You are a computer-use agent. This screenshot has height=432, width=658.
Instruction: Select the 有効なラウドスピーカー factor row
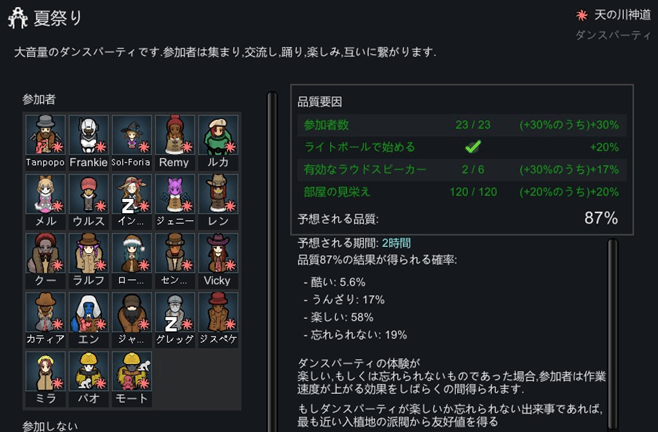click(462, 169)
